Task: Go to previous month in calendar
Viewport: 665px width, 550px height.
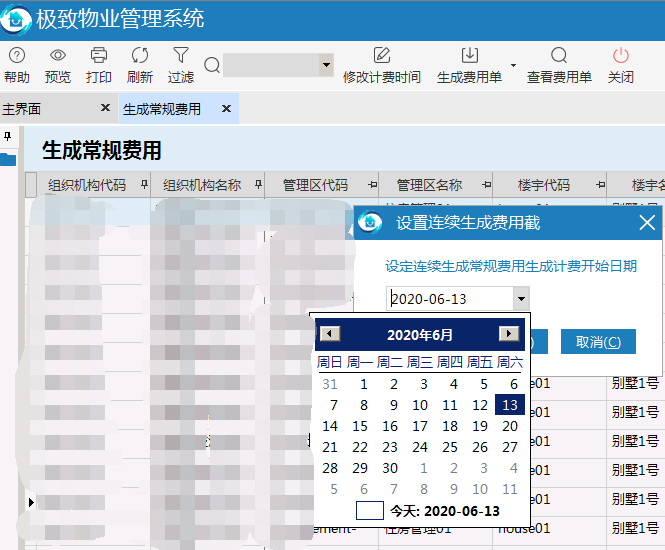Action: coord(330,334)
